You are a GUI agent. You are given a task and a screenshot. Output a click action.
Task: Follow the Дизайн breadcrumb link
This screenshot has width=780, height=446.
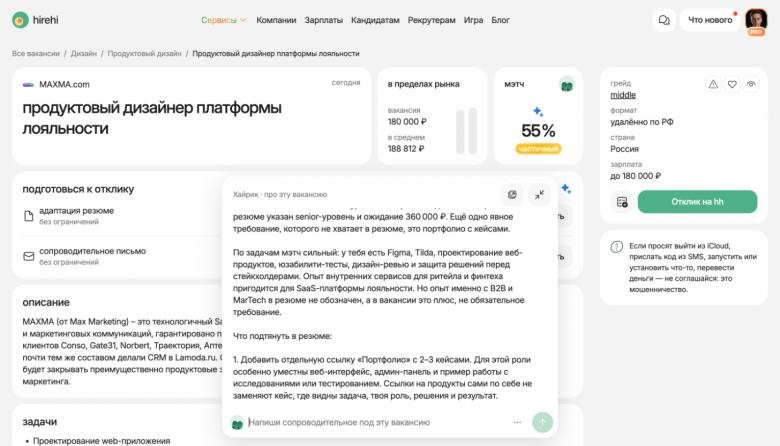coord(84,54)
